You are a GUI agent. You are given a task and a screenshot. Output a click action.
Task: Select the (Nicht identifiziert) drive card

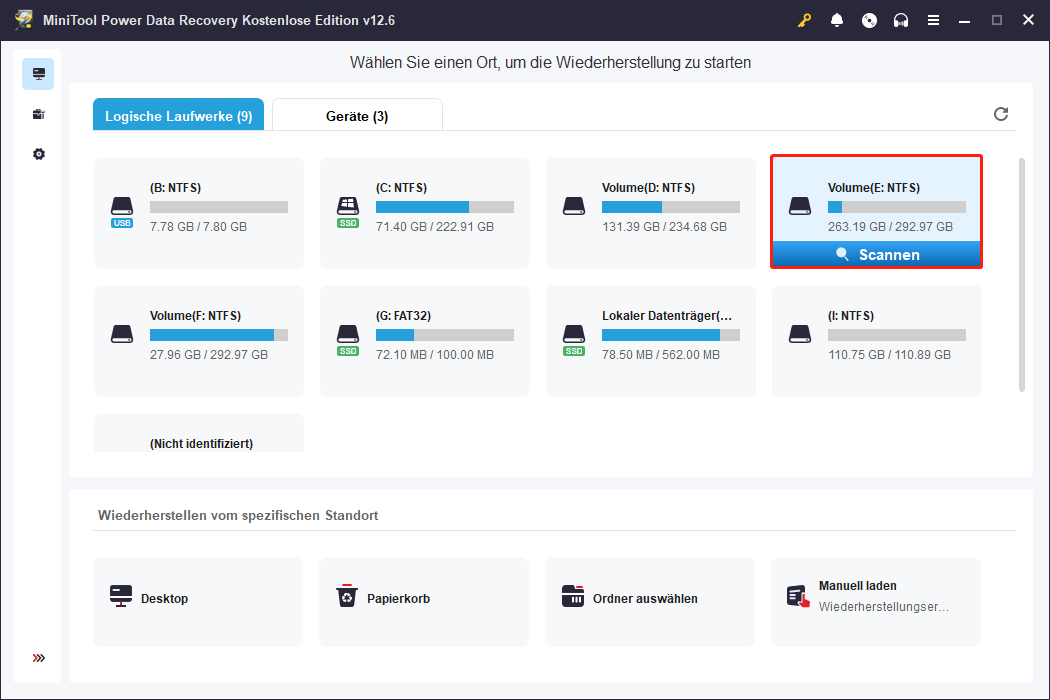click(199, 433)
